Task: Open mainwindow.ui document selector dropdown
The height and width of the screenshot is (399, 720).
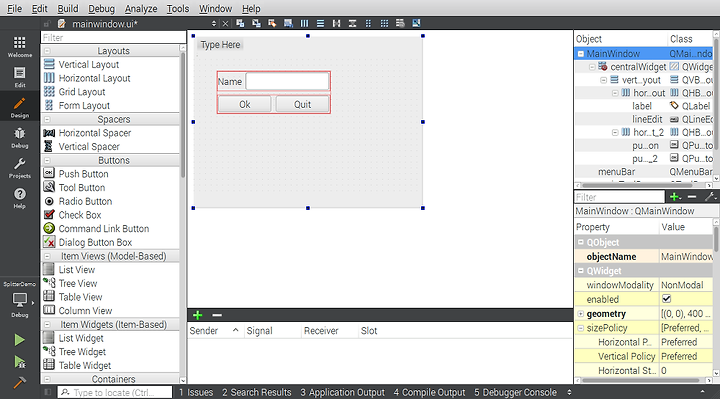Action: tap(214, 23)
